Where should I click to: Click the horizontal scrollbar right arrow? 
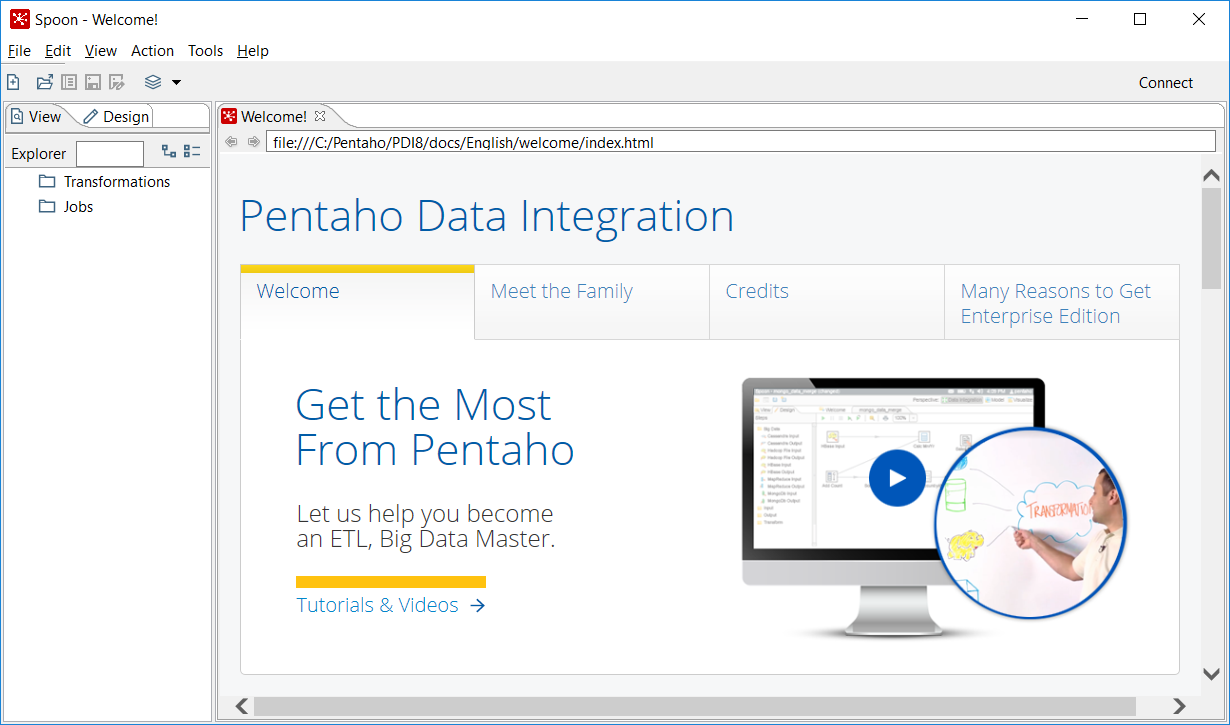(x=1179, y=707)
